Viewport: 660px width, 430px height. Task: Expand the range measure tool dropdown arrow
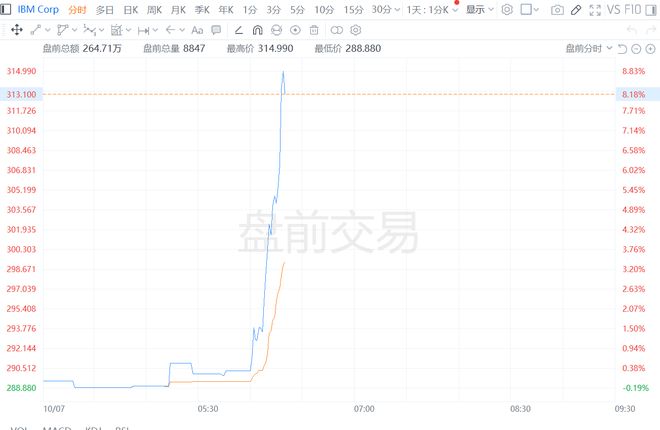click(155, 30)
